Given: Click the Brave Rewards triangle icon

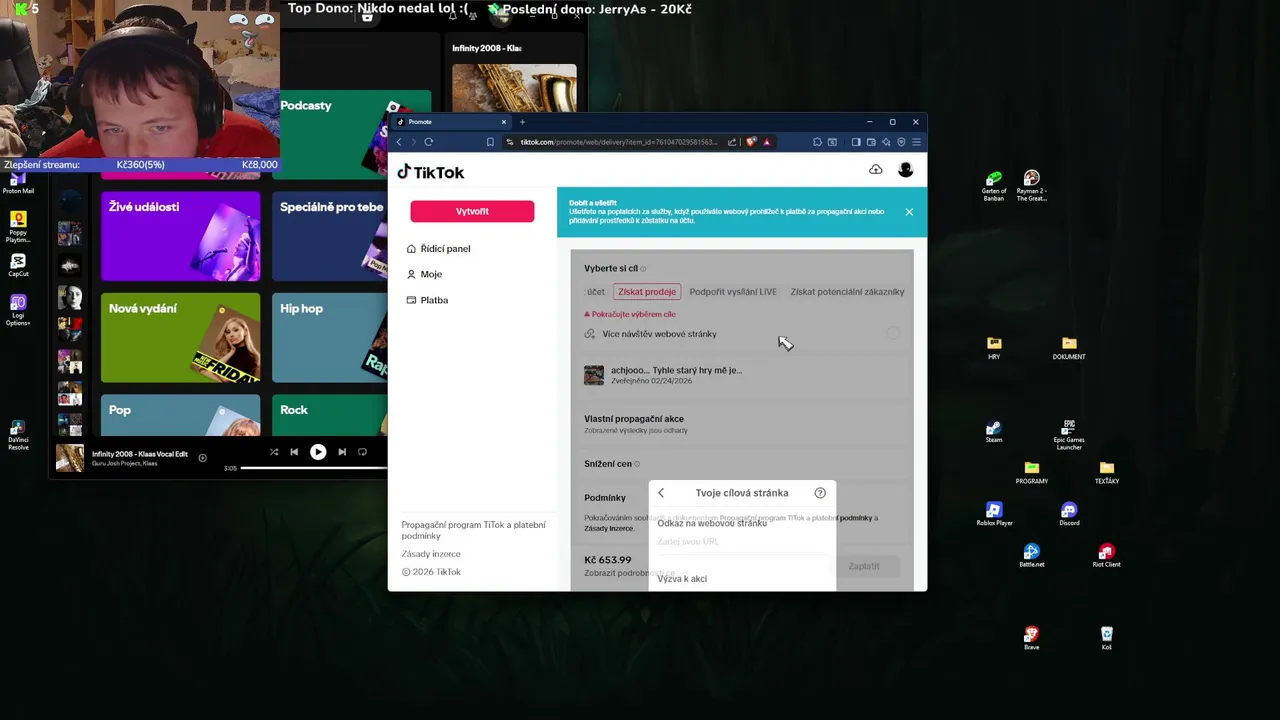Looking at the screenshot, I should (767, 142).
